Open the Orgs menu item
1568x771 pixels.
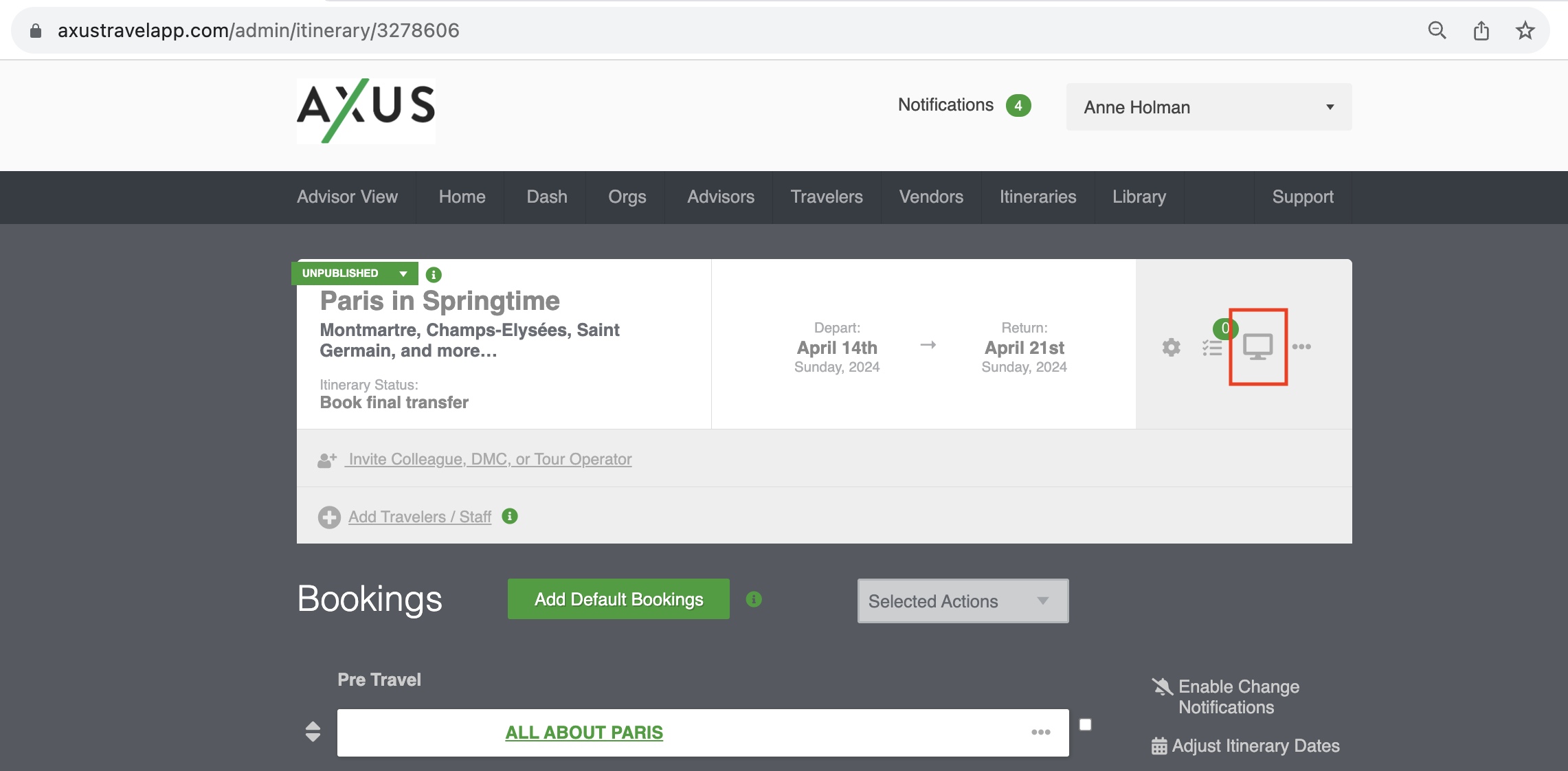pos(627,197)
